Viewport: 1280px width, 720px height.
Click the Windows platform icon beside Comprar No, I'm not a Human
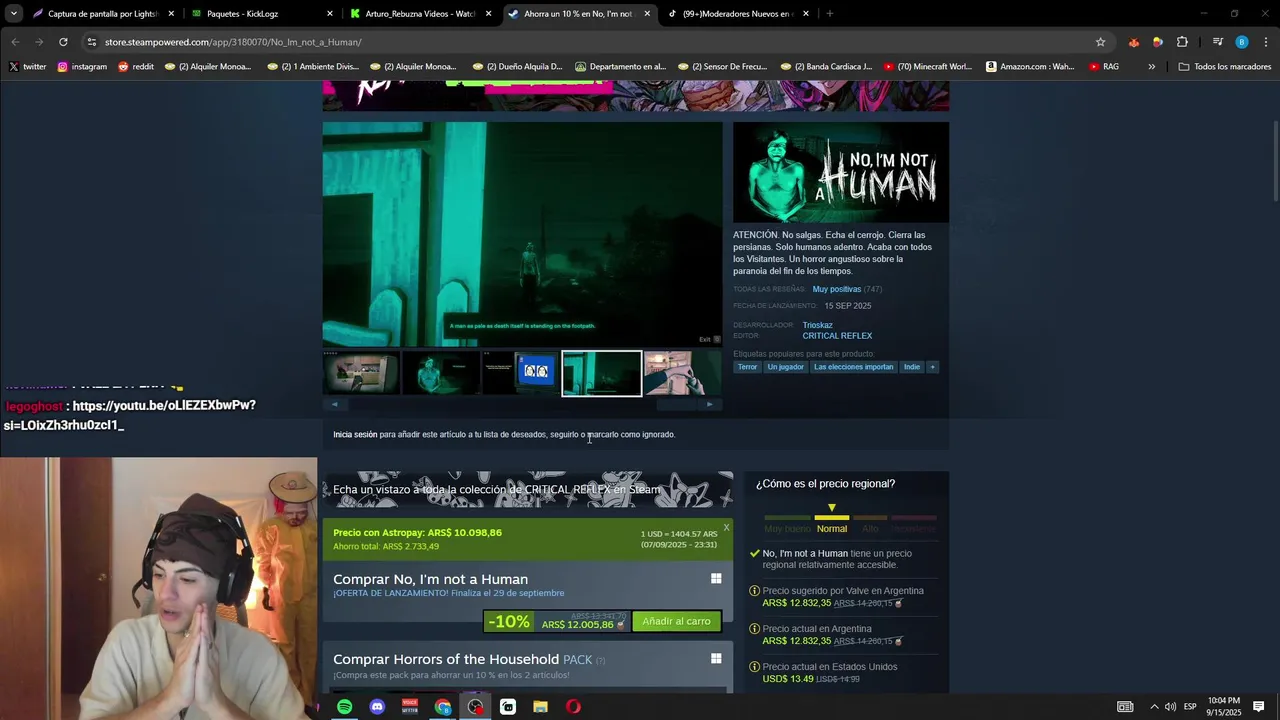(716, 579)
